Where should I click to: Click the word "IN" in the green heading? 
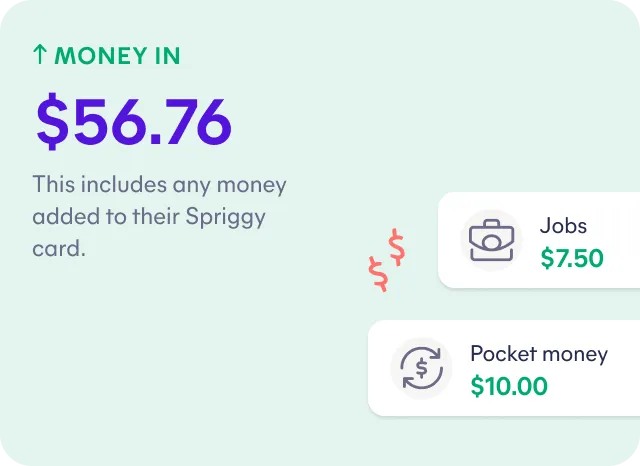166,56
